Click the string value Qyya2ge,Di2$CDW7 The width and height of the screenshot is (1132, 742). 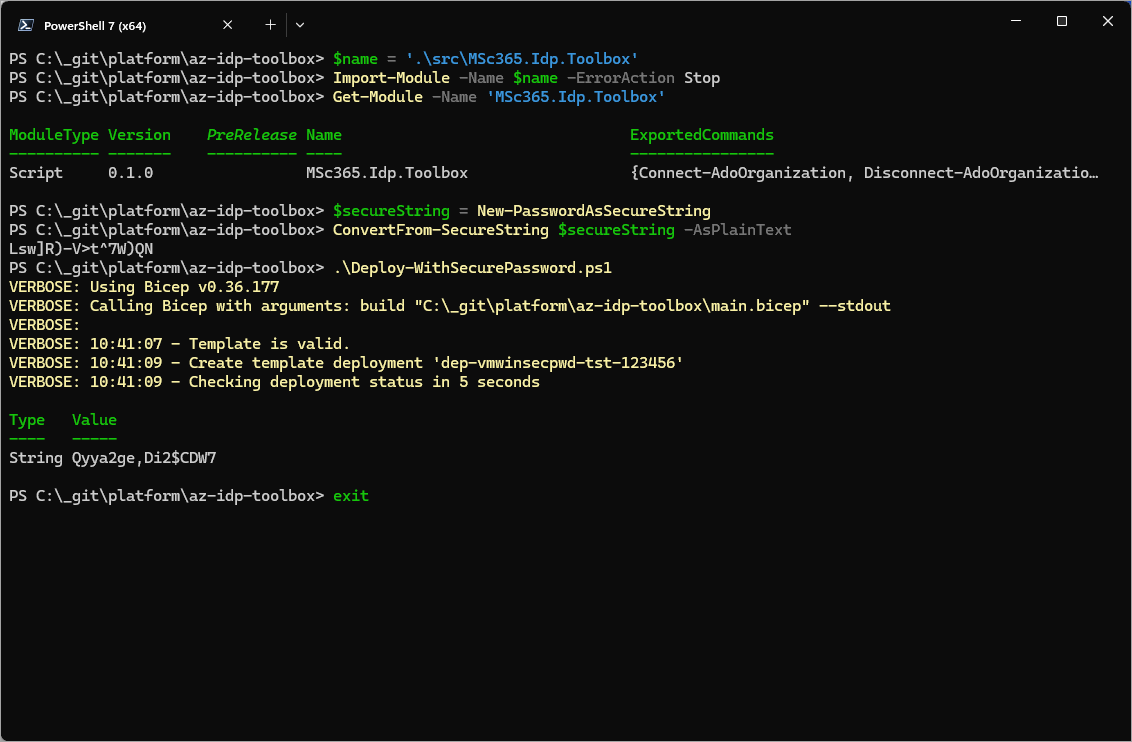(144, 458)
